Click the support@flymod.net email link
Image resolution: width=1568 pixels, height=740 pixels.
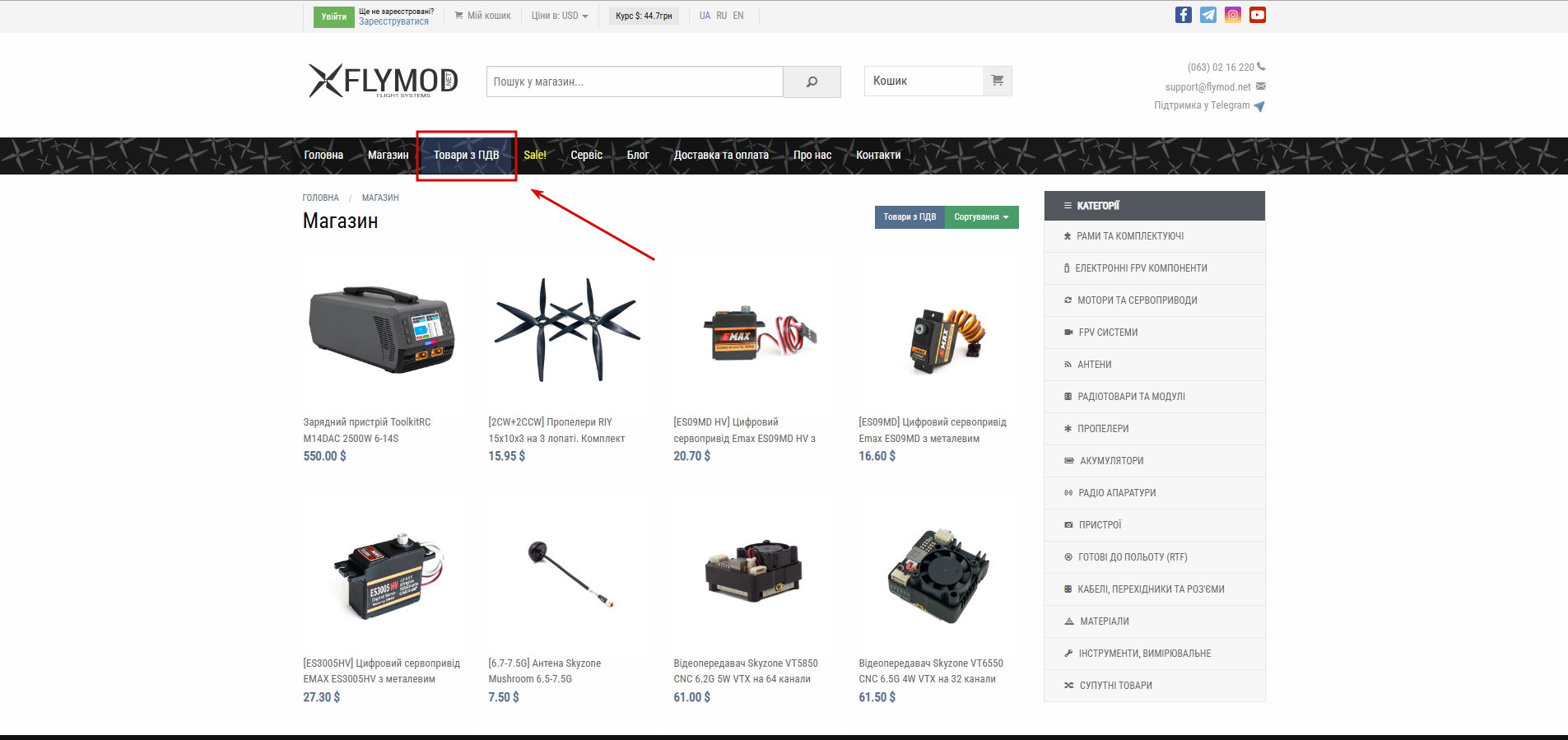click(1207, 87)
